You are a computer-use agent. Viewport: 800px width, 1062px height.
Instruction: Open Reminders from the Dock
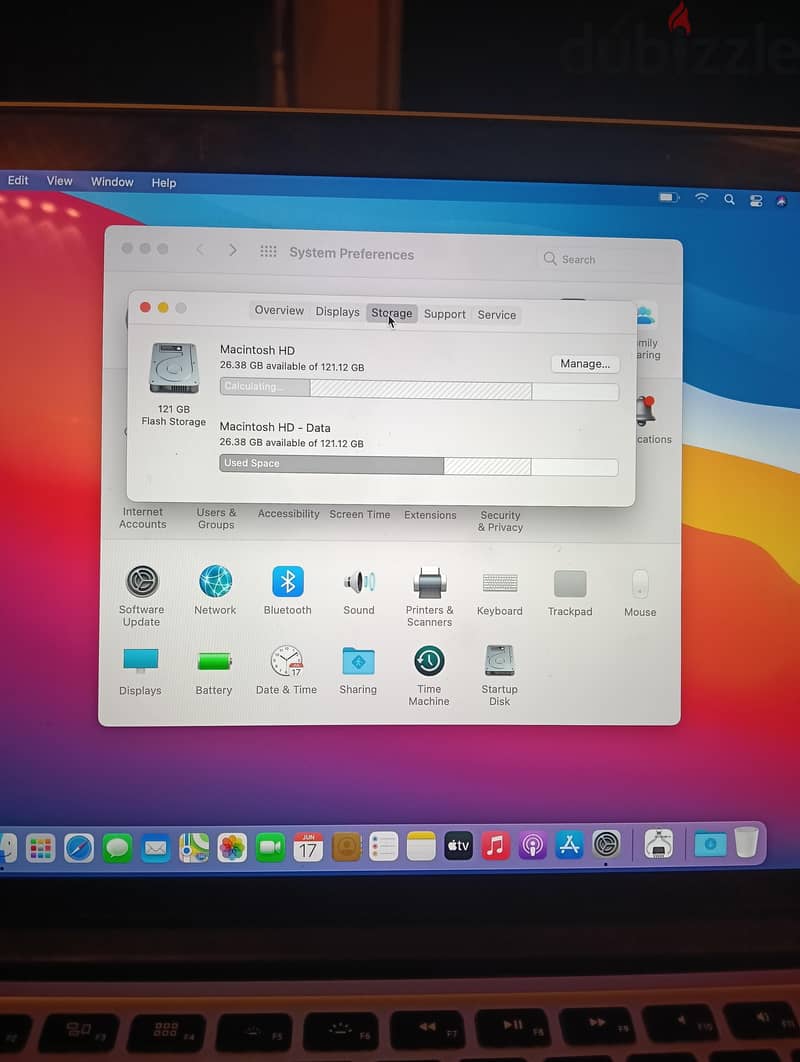383,847
